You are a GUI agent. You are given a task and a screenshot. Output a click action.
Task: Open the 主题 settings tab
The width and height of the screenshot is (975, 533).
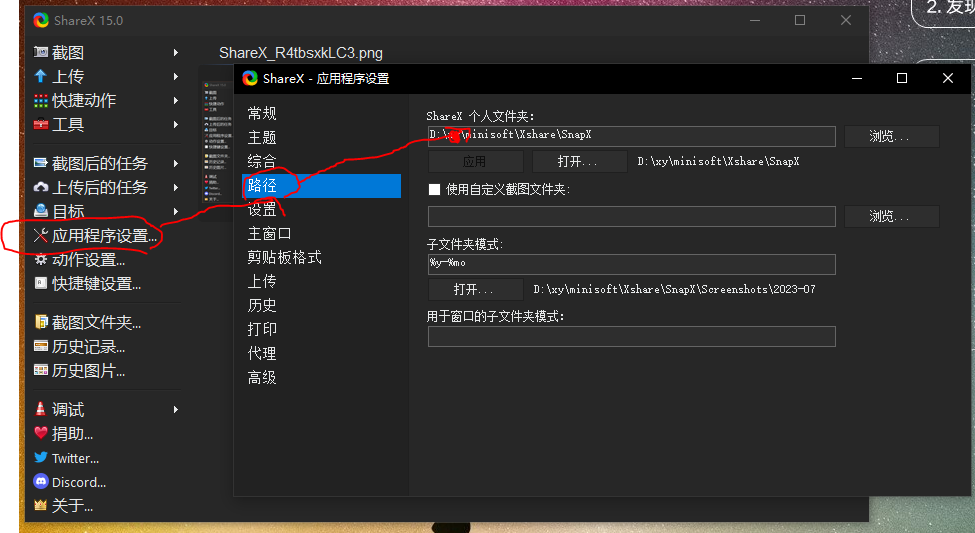(321, 137)
